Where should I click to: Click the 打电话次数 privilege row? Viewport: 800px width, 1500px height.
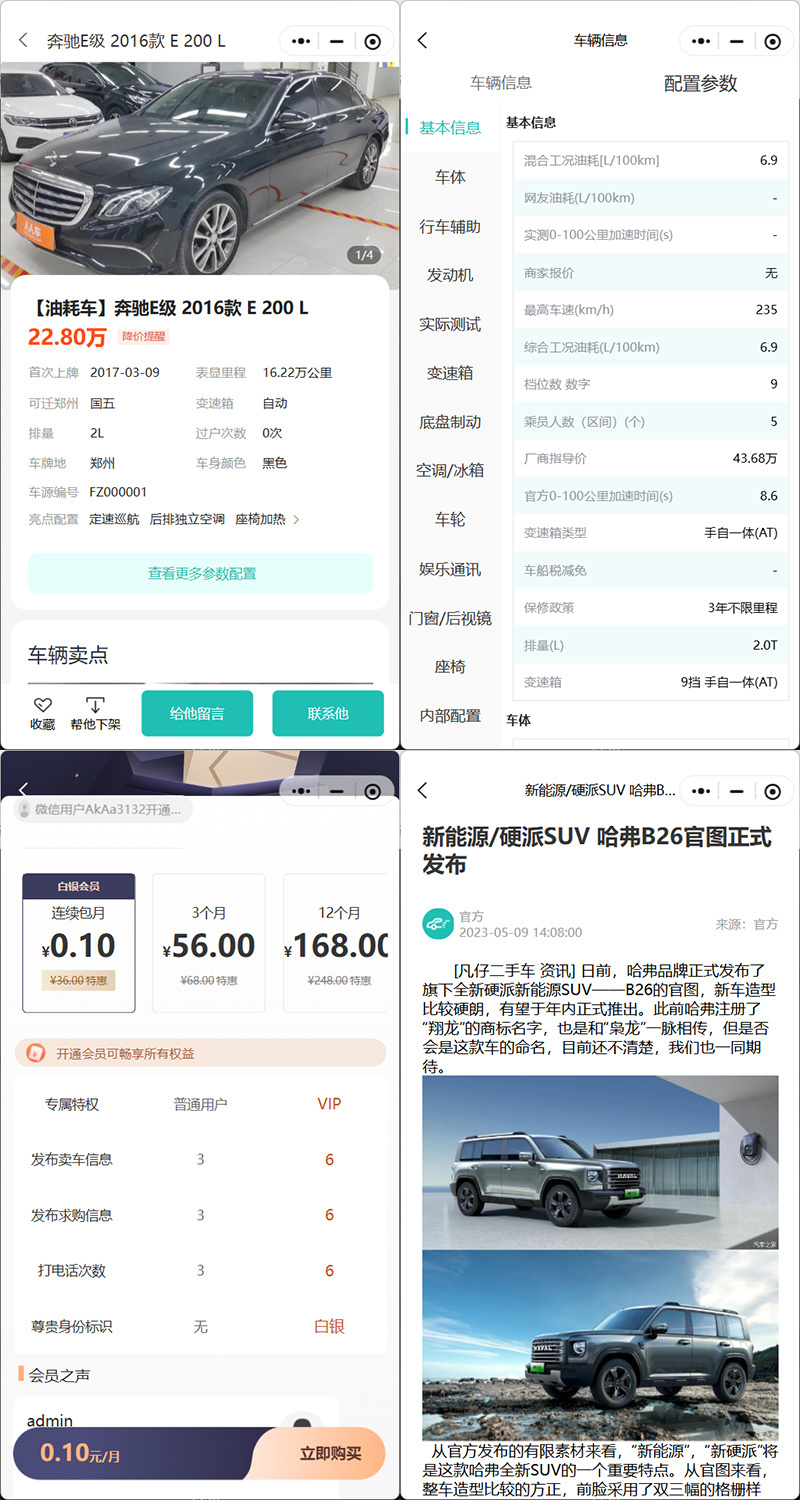tap(200, 1270)
